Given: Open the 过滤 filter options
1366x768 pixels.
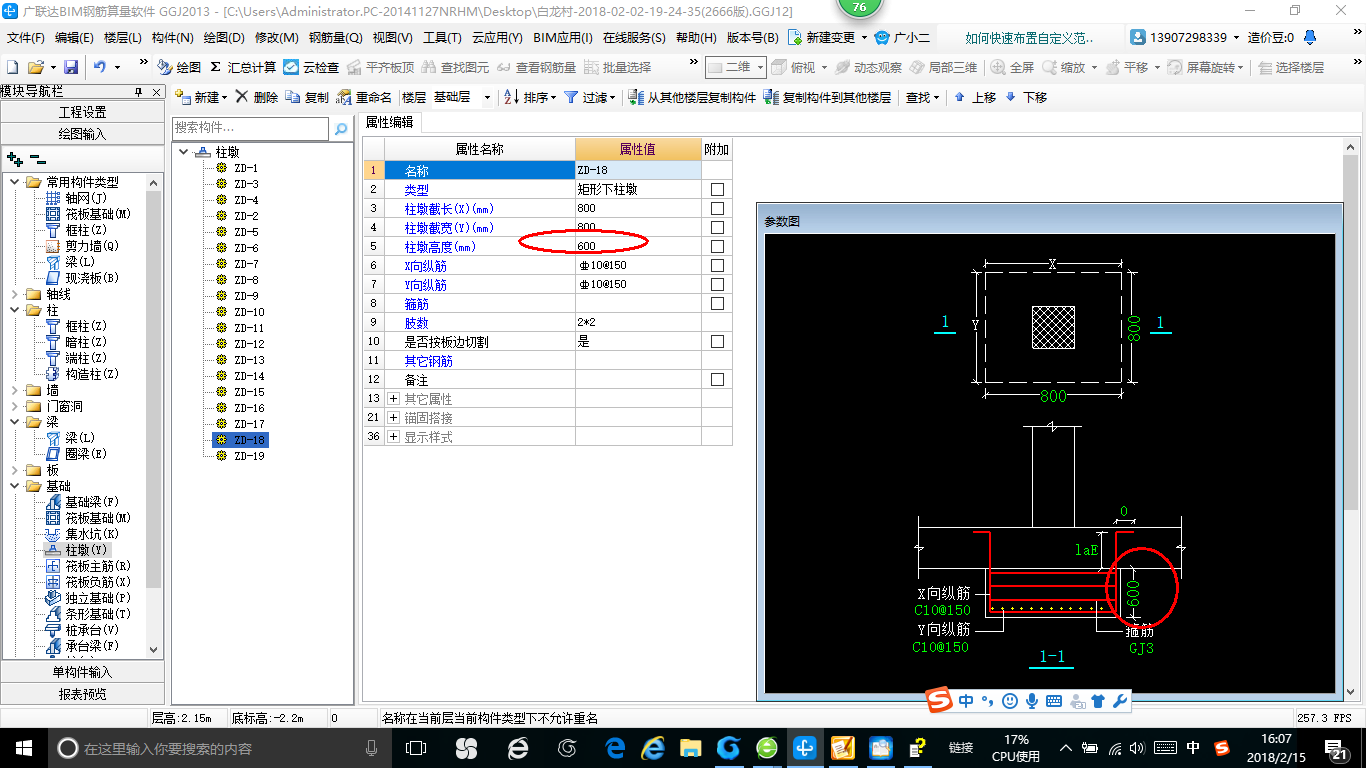Looking at the screenshot, I should (590, 97).
